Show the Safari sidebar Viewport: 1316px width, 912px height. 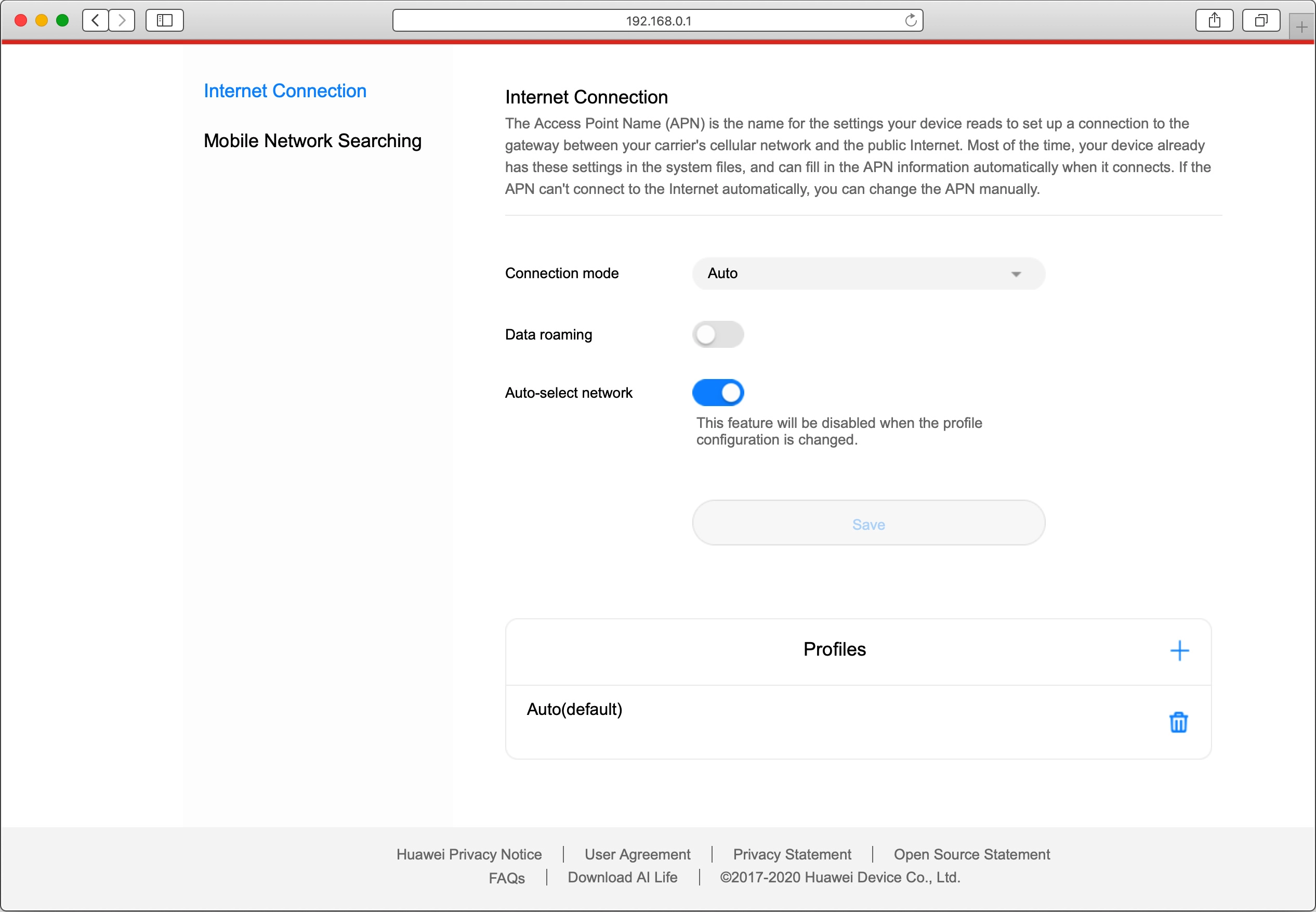pyautogui.click(x=164, y=21)
